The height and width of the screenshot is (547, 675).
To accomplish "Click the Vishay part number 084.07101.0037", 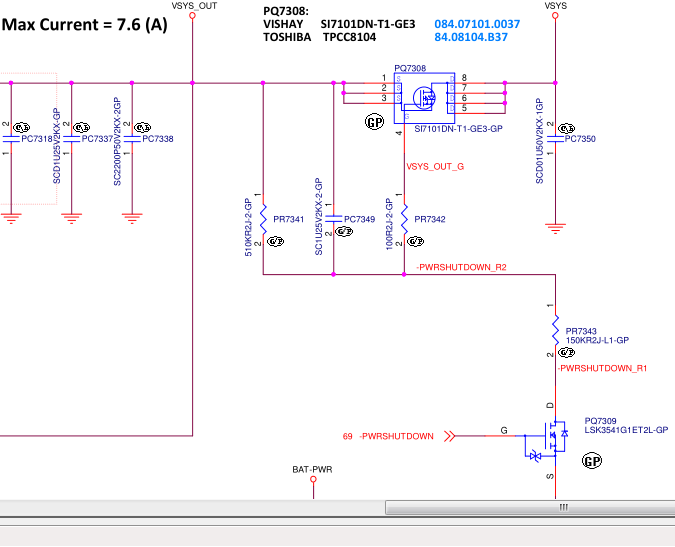I will pos(477,23).
